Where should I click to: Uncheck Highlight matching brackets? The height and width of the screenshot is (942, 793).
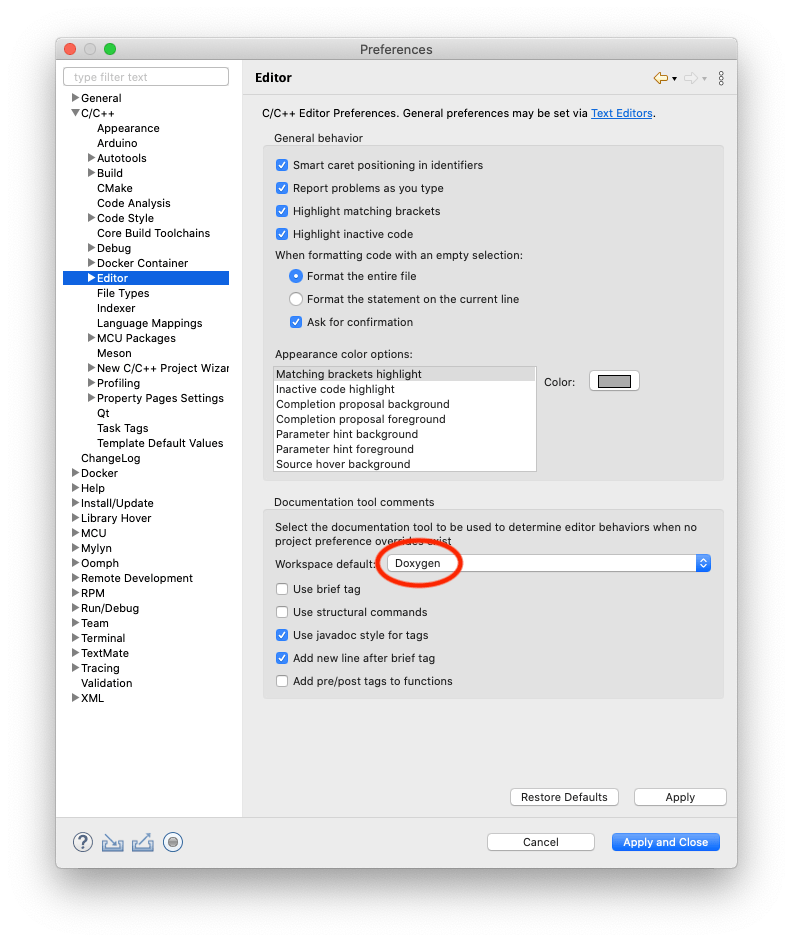click(x=282, y=211)
